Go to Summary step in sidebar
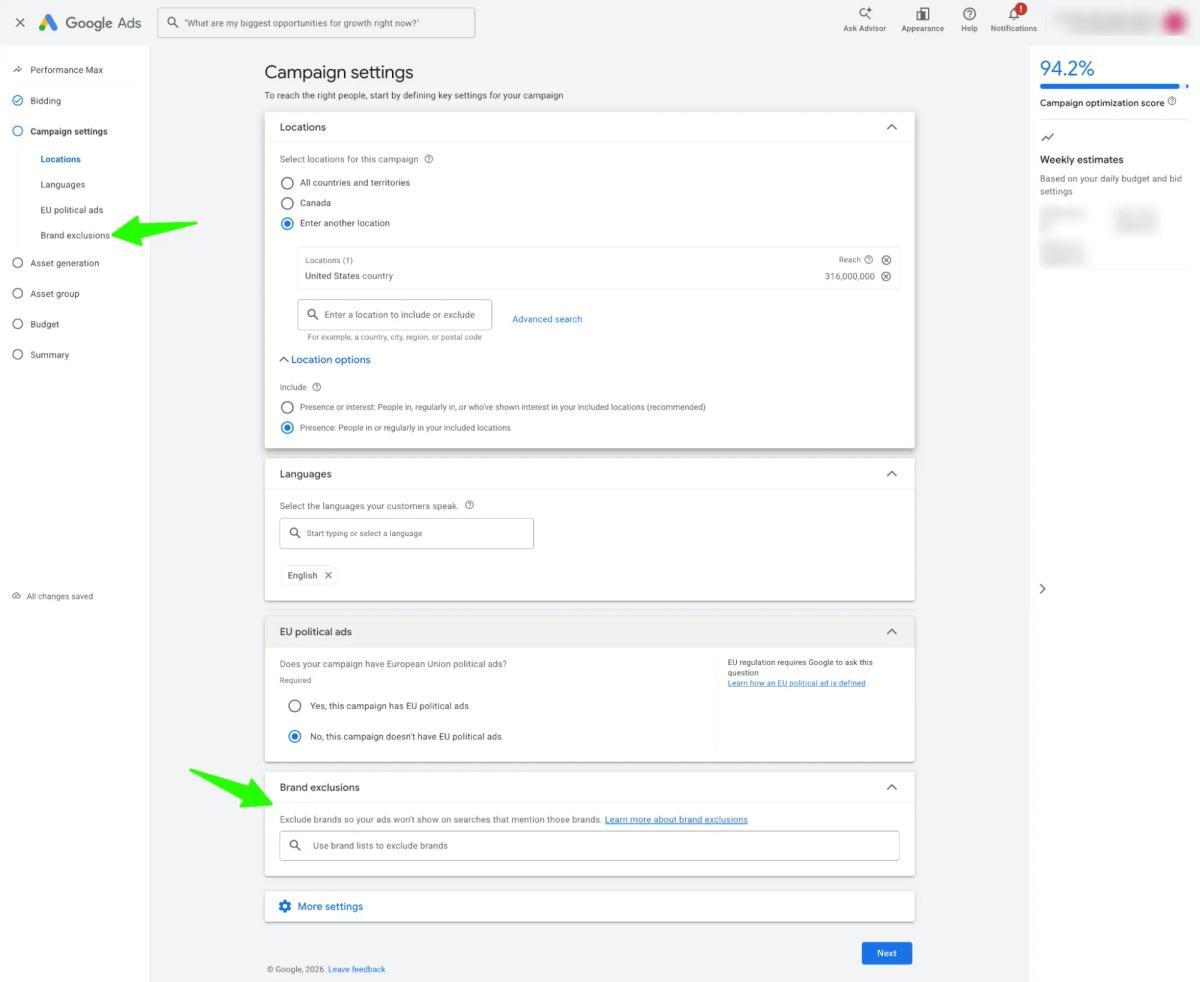1200x982 pixels. click(49, 355)
